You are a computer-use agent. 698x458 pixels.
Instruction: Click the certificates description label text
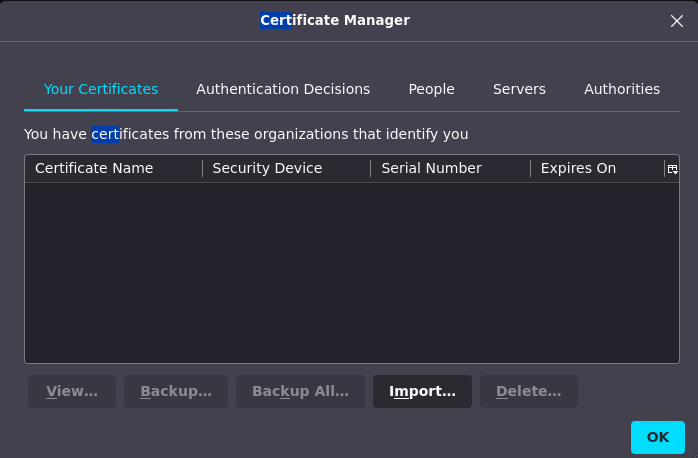pyautogui.click(x=246, y=134)
